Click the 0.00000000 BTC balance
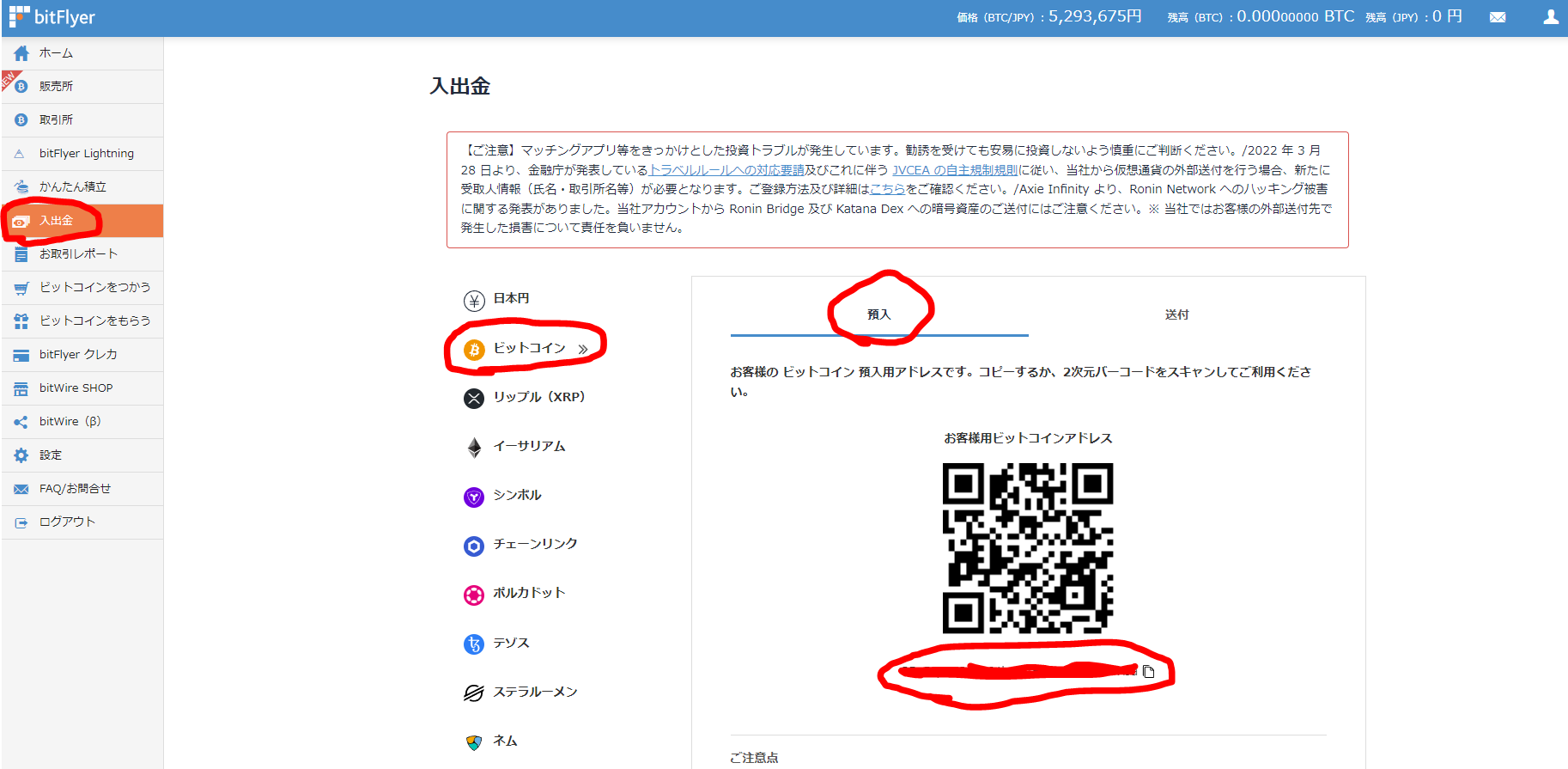The width and height of the screenshot is (1568, 769). coord(1296,16)
